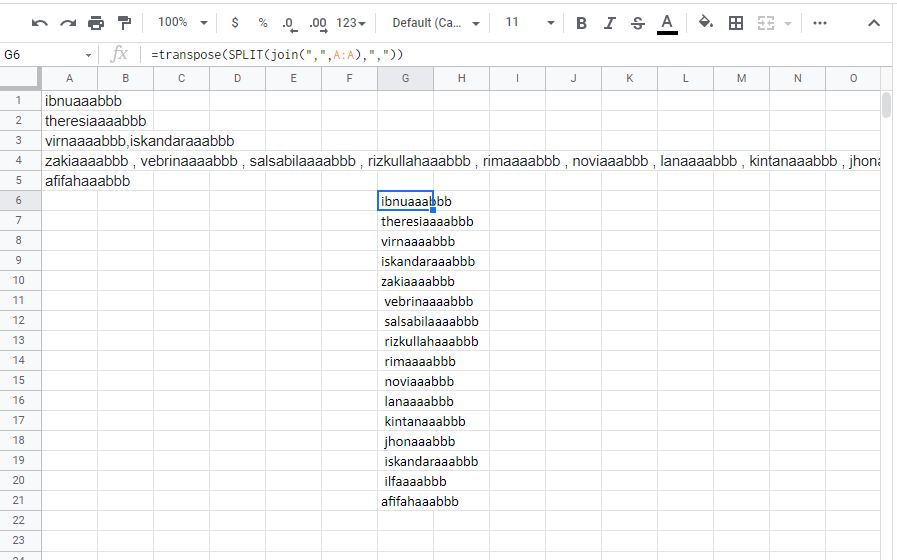Open the more toolbar options menu
This screenshot has width=897, height=560.
(820, 23)
